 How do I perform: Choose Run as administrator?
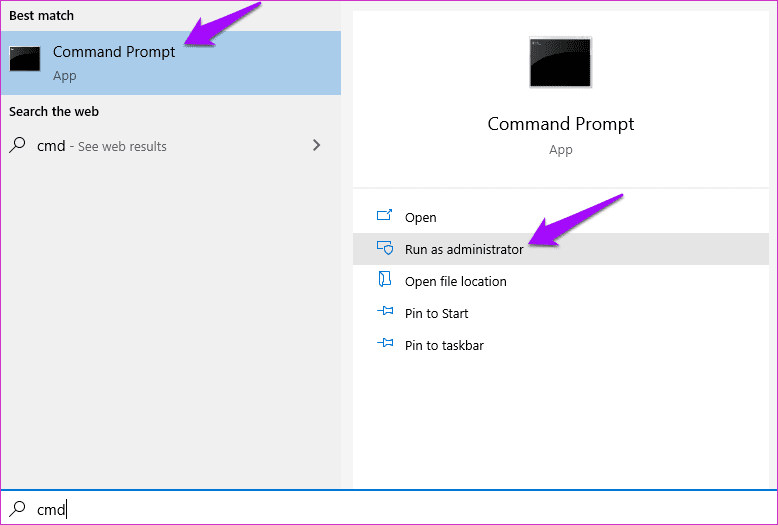coord(561,249)
